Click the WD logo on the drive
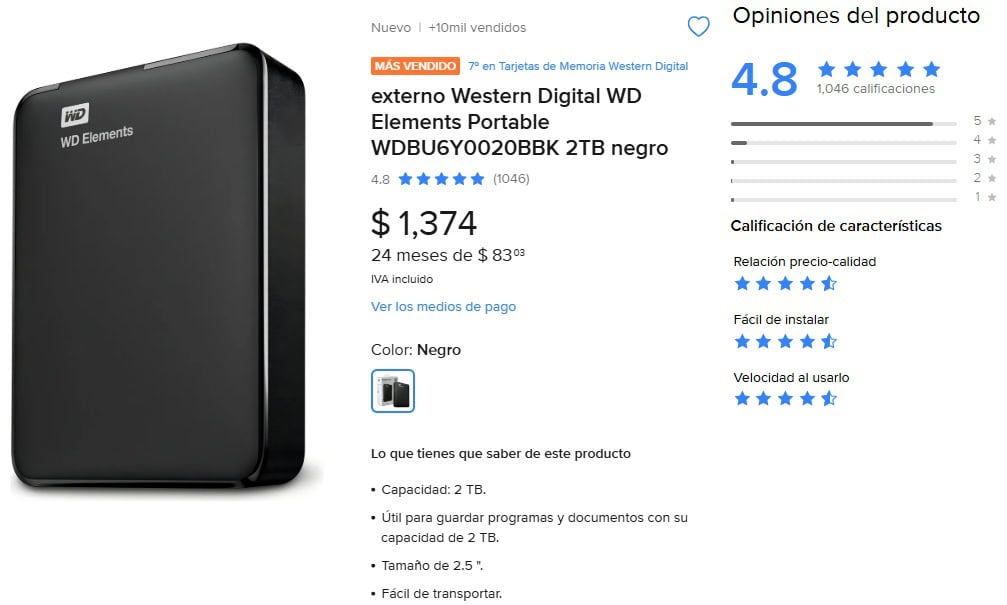Viewport: 1007px width, 605px height. click(75, 114)
